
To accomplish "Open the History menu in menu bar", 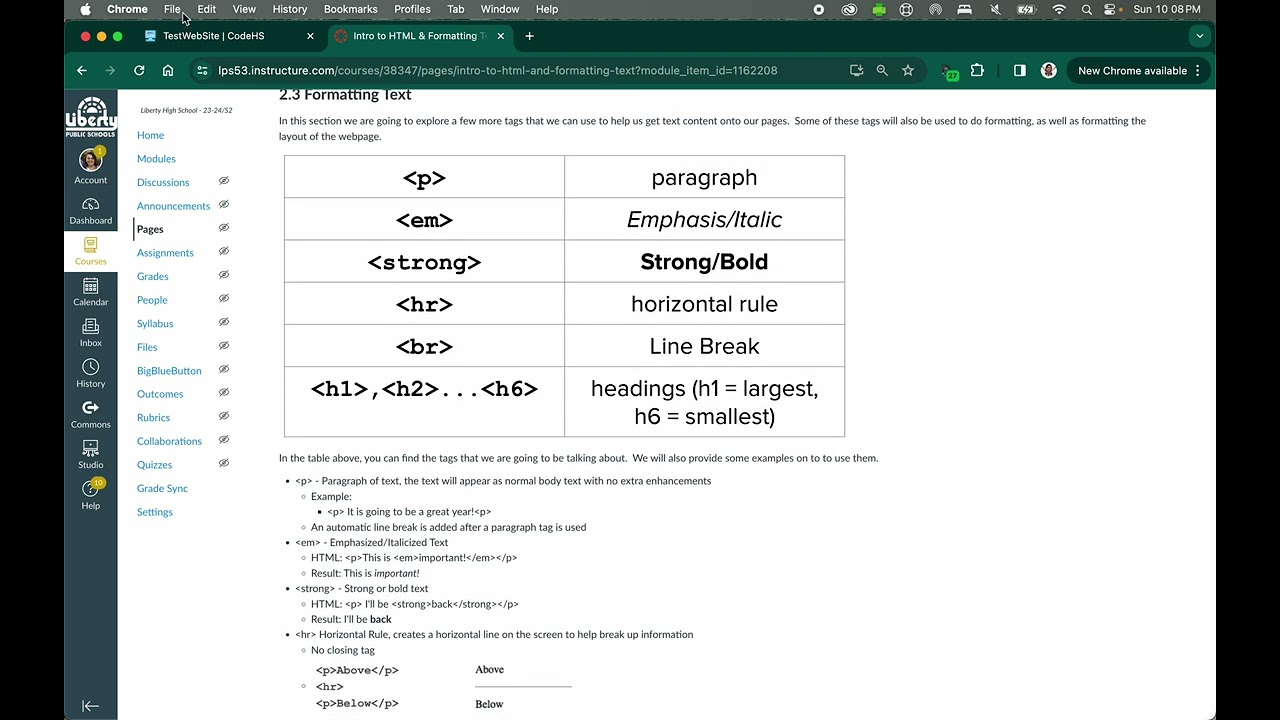I will [x=290, y=9].
